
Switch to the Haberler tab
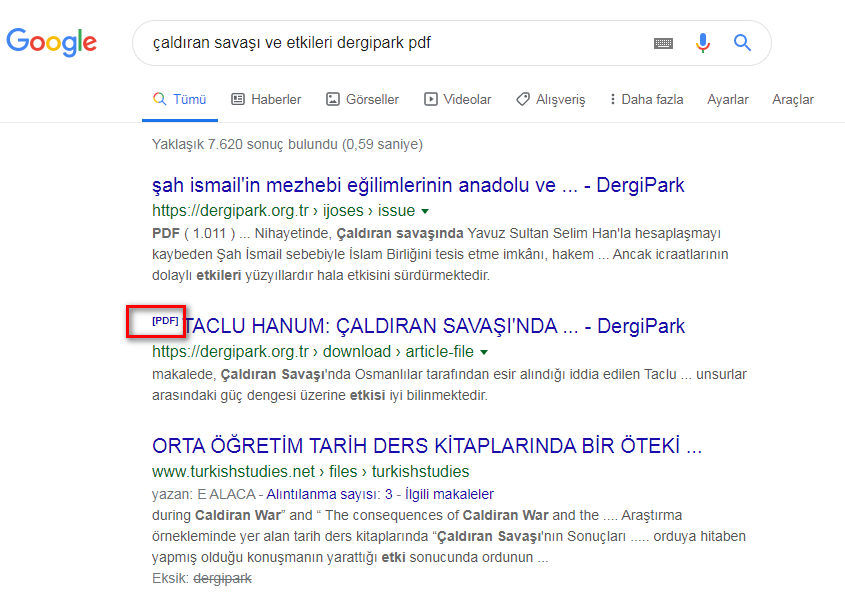[266, 100]
